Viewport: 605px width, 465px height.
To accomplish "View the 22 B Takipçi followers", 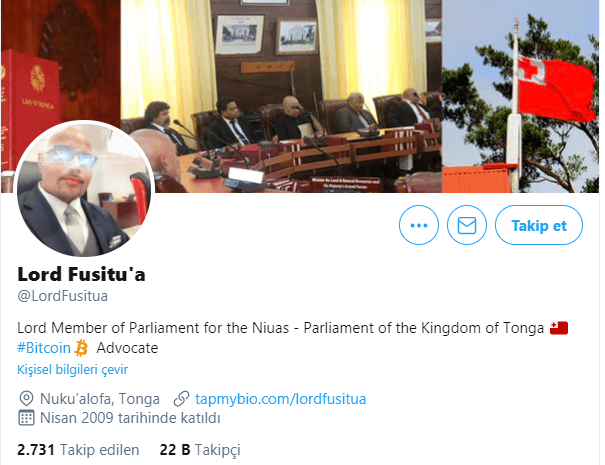I will [200, 450].
